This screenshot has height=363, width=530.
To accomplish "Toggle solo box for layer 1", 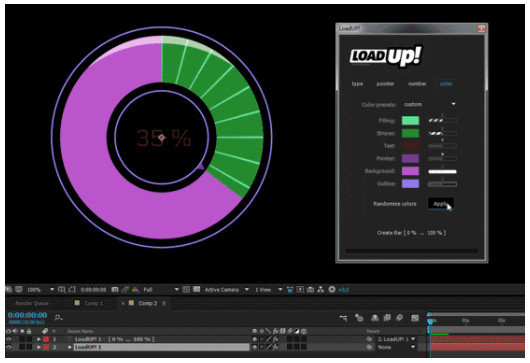I will (x=22, y=339).
